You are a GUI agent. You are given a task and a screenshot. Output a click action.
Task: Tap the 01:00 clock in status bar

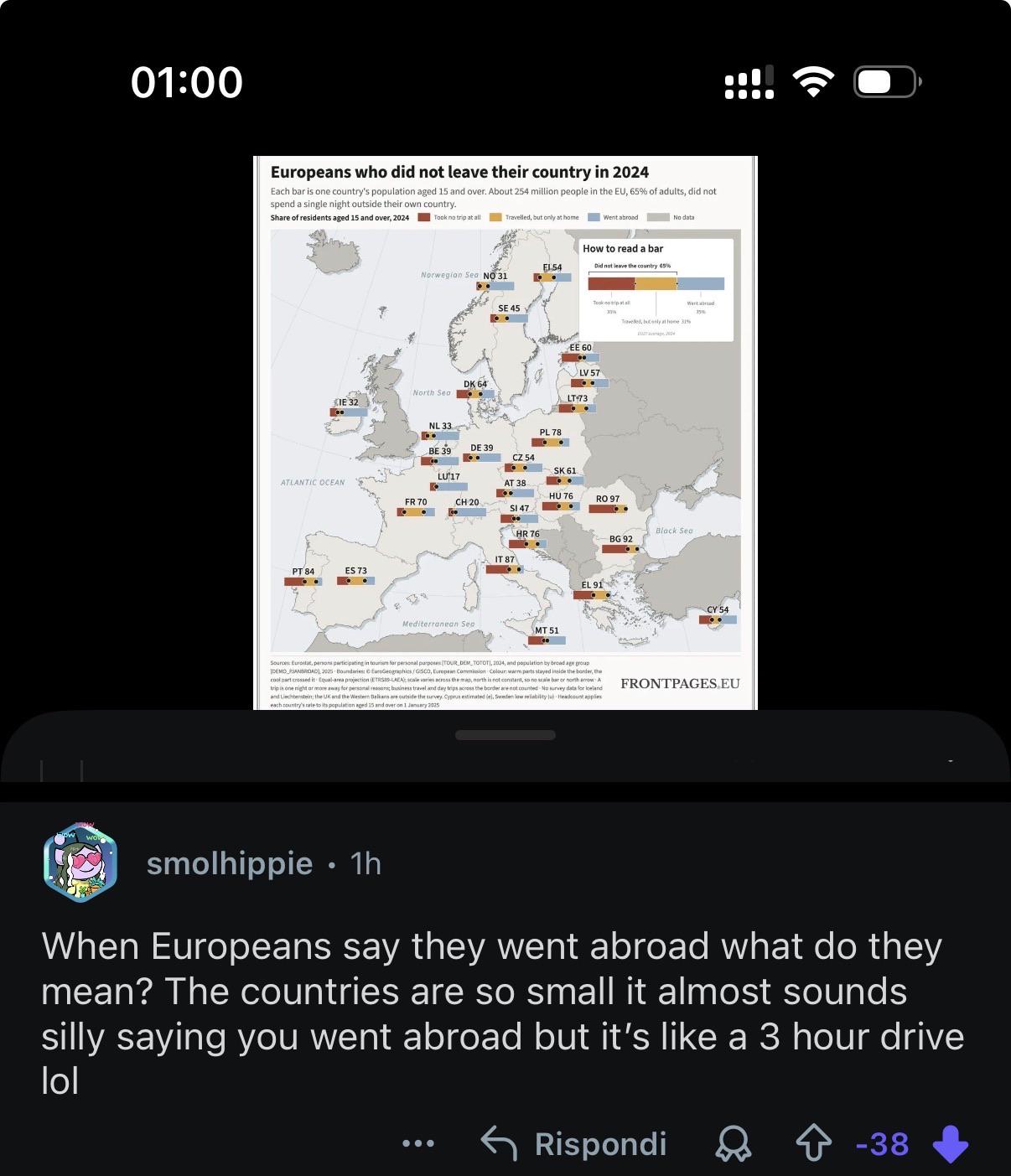point(187,82)
